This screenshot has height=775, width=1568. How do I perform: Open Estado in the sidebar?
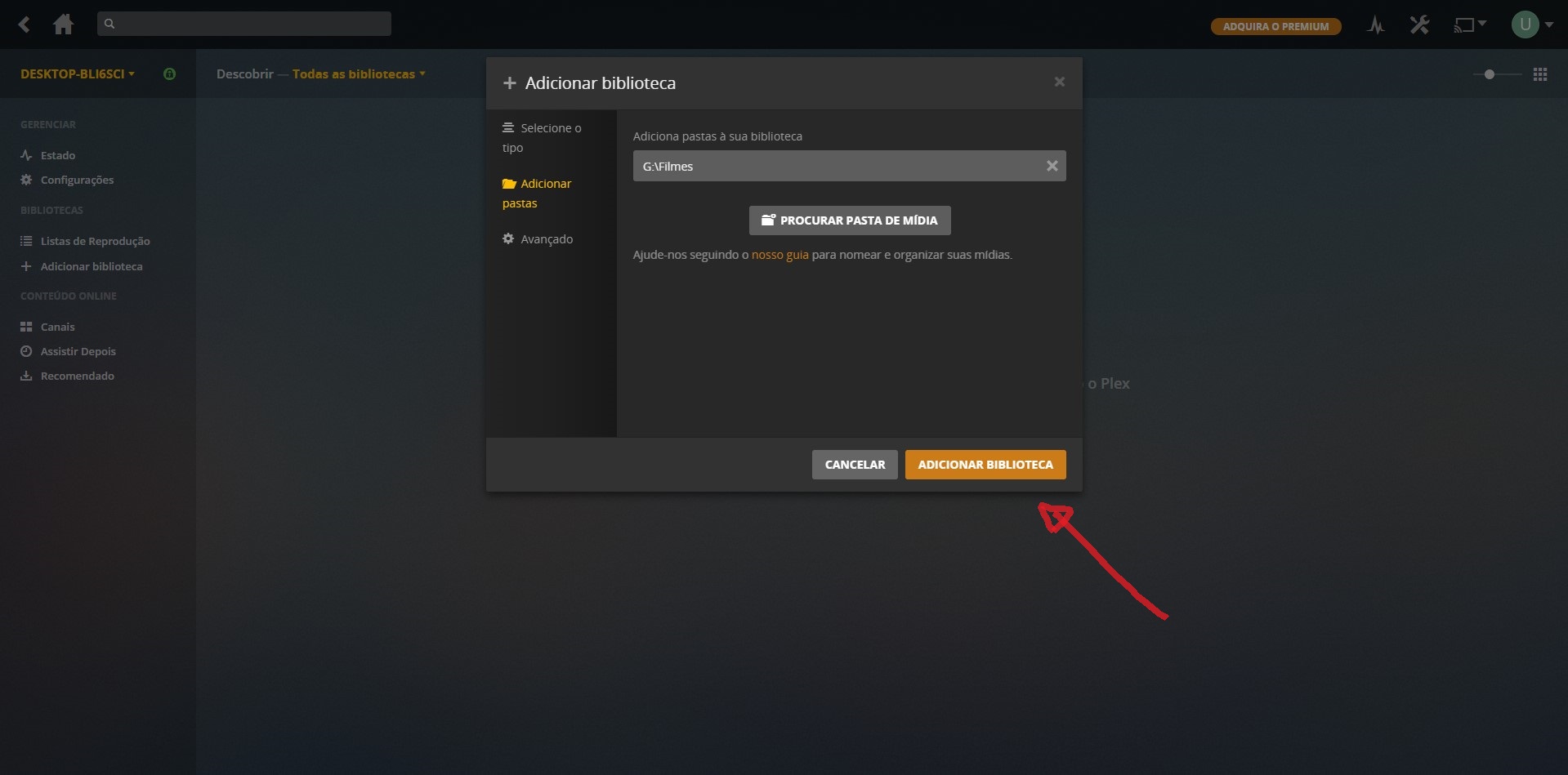point(58,155)
